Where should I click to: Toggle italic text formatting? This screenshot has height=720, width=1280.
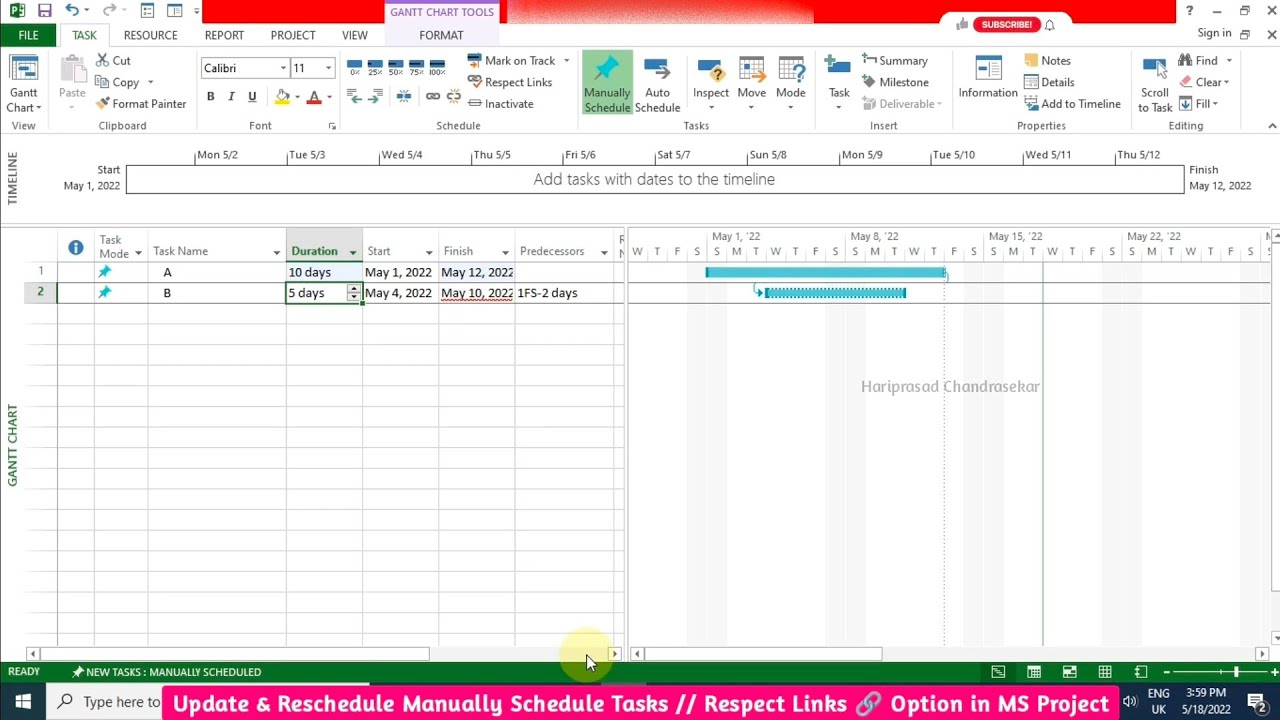[x=231, y=96]
